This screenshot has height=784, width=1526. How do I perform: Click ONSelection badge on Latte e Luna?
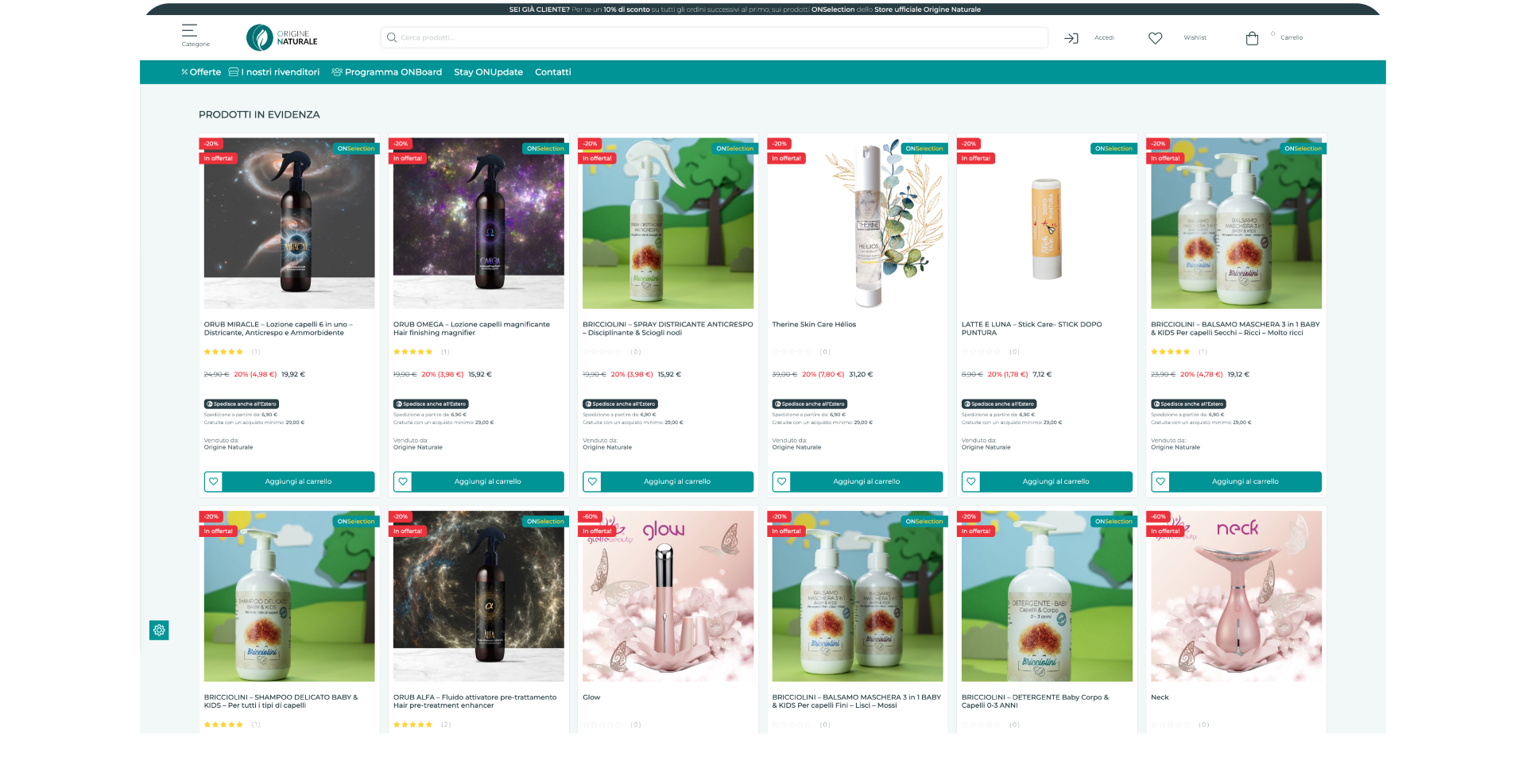tap(1114, 149)
